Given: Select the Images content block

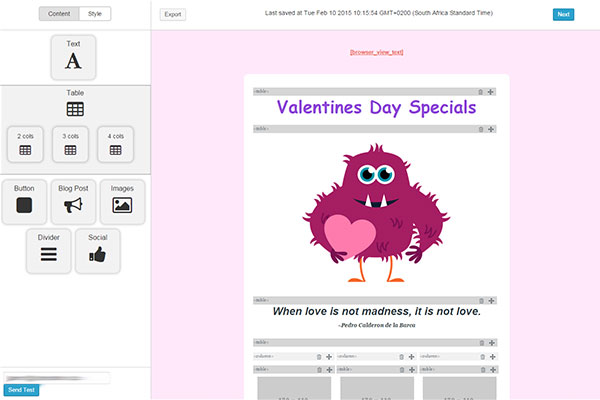Looking at the screenshot, I should [122, 202].
